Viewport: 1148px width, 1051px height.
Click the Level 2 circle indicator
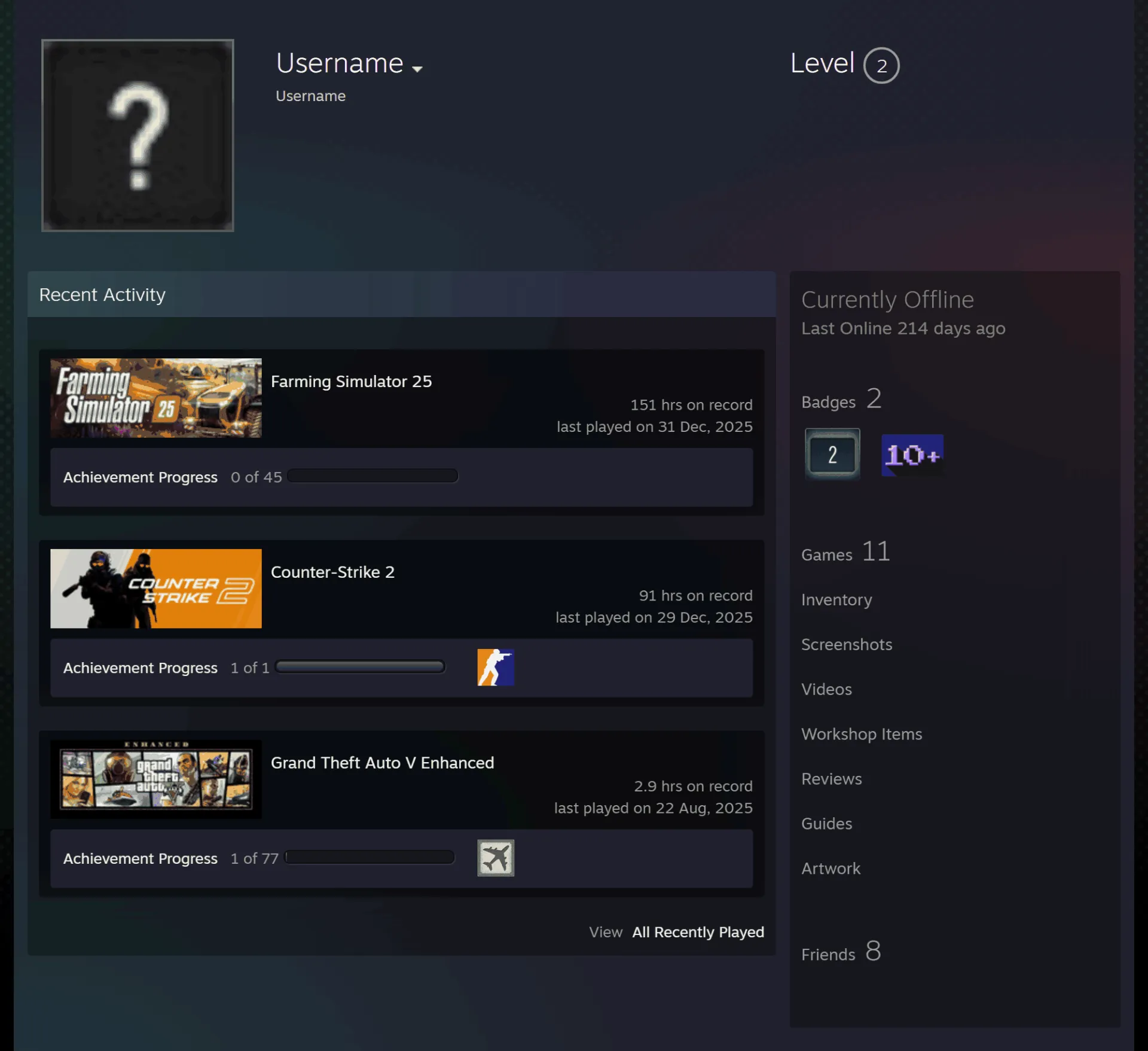[881, 65]
